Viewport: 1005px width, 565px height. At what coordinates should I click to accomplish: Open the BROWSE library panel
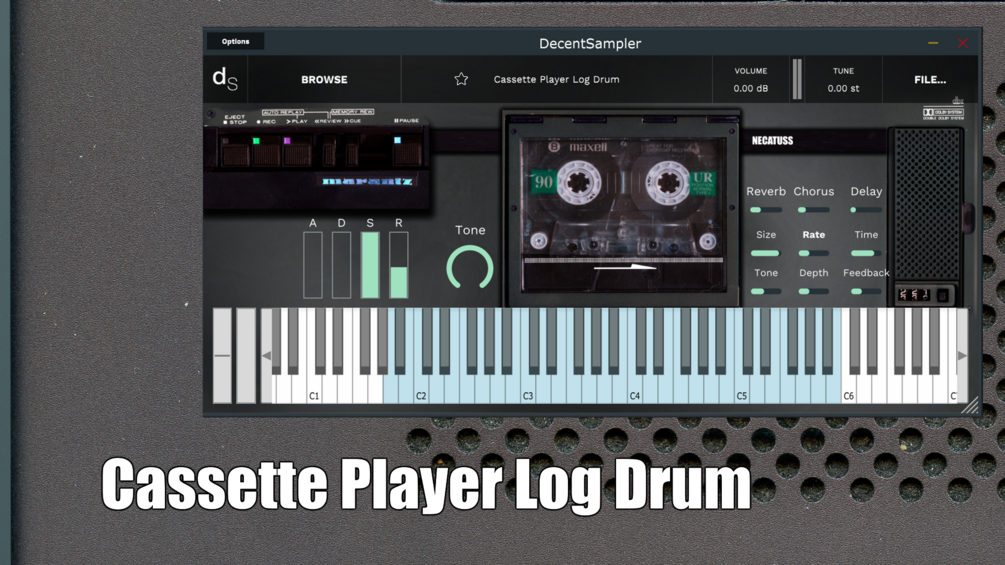[x=324, y=79]
